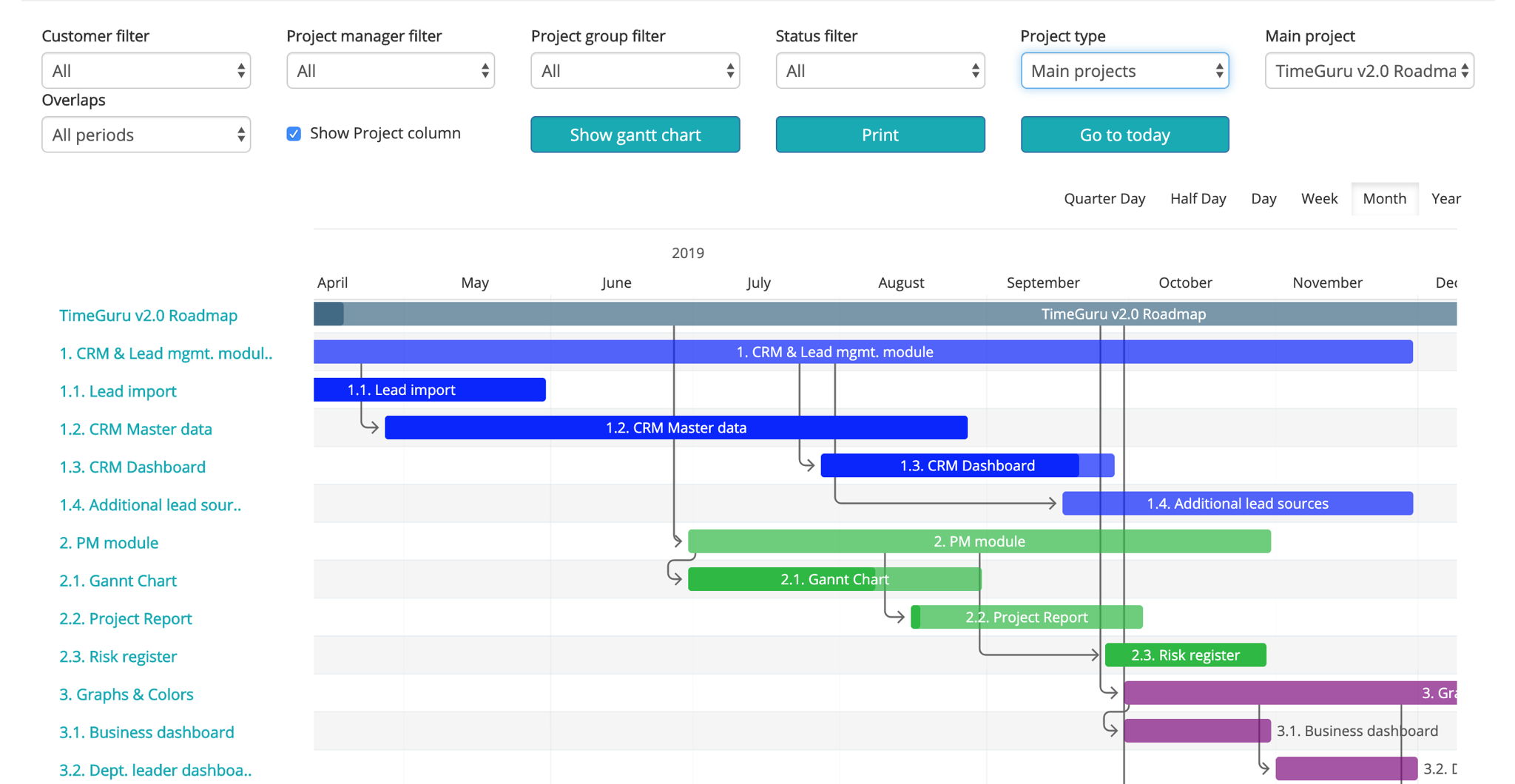Click the May month header
Viewport: 1515px width, 784px height.
pyautogui.click(x=475, y=283)
